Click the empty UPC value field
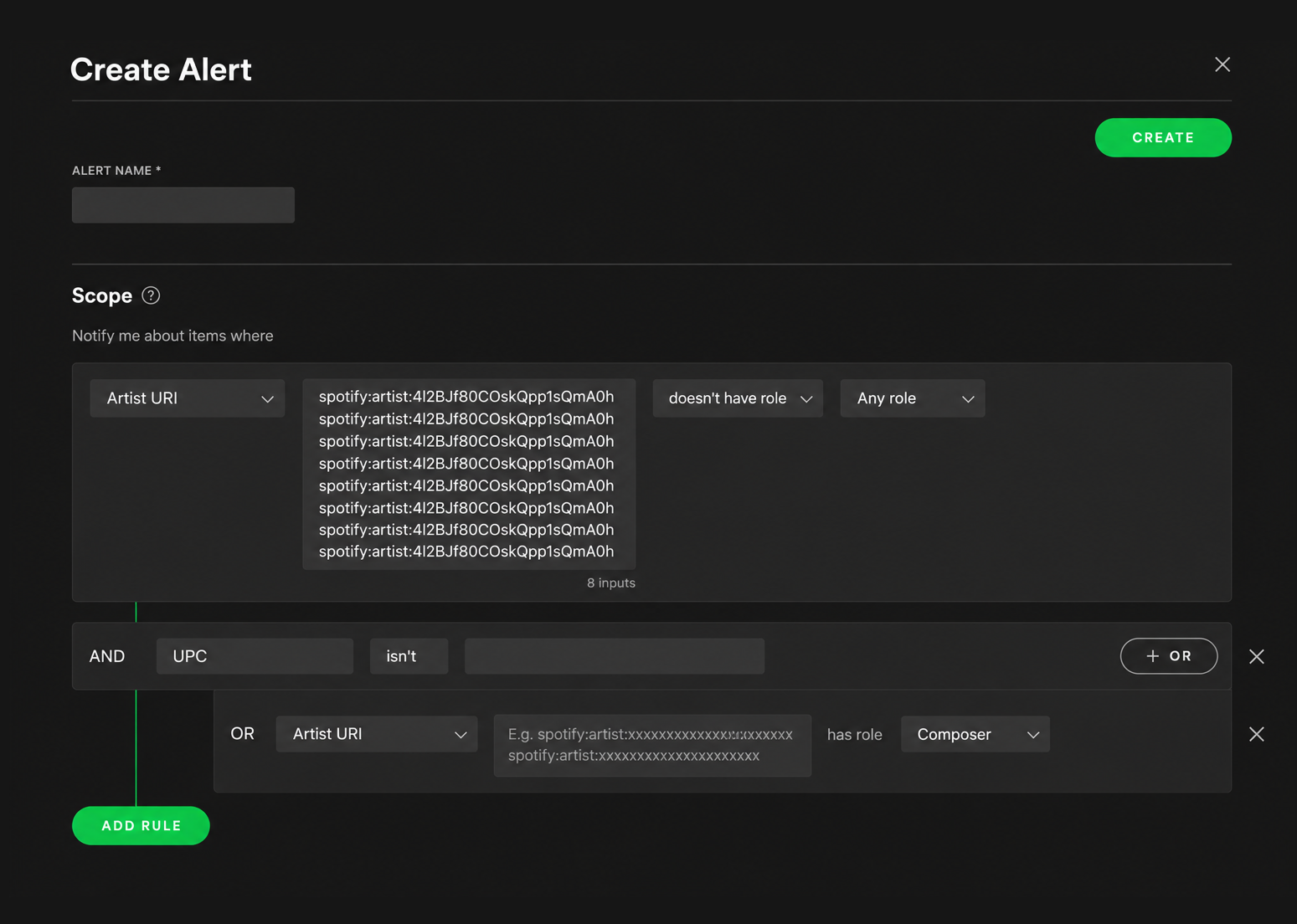Screen dimensions: 1297x924 [x=615, y=656]
